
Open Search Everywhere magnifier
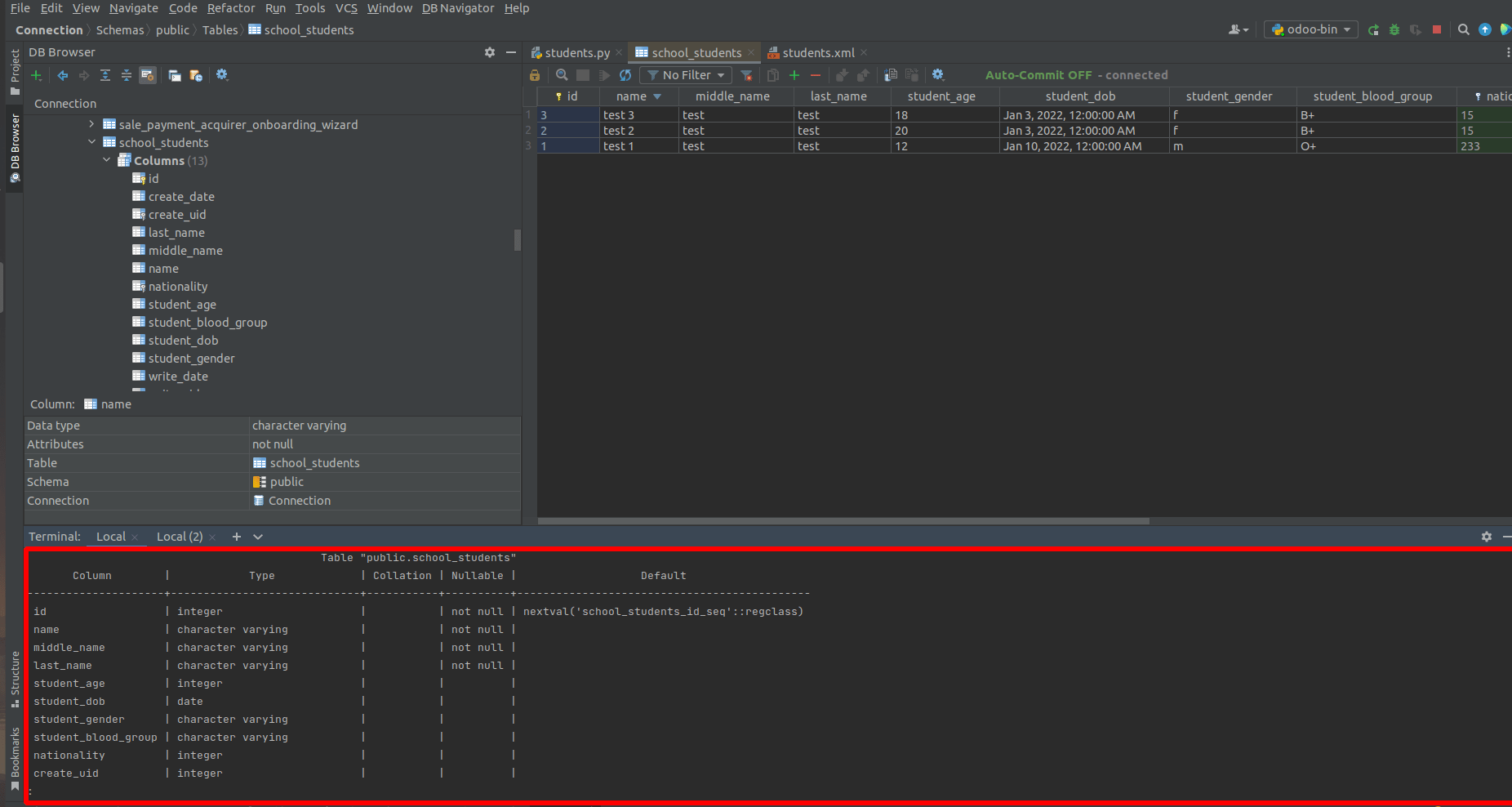click(1464, 29)
